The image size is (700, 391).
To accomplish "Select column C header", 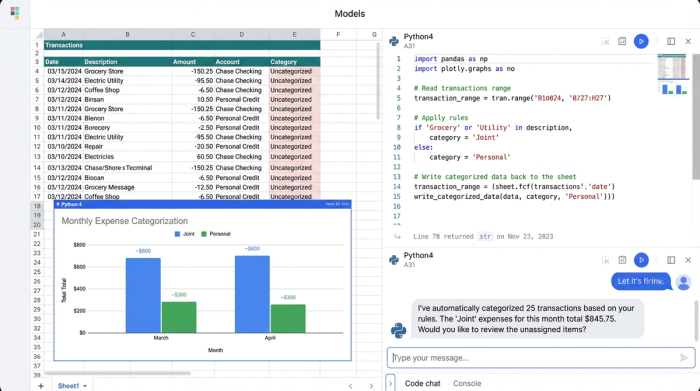I will pyautogui.click(x=193, y=34).
